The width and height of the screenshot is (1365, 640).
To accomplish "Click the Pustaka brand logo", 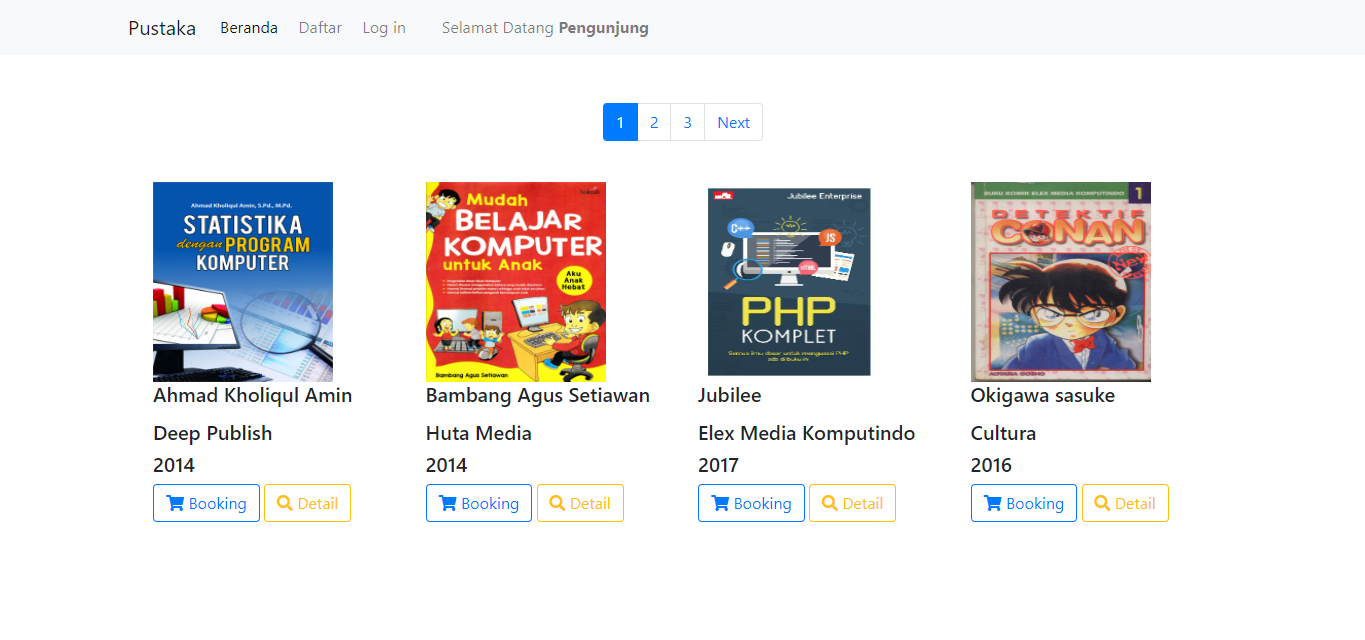I will [162, 28].
